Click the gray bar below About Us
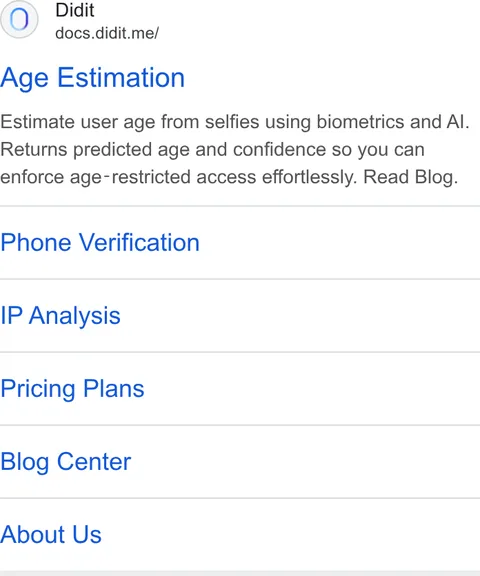The image size is (480, 576). click(240, 573)
